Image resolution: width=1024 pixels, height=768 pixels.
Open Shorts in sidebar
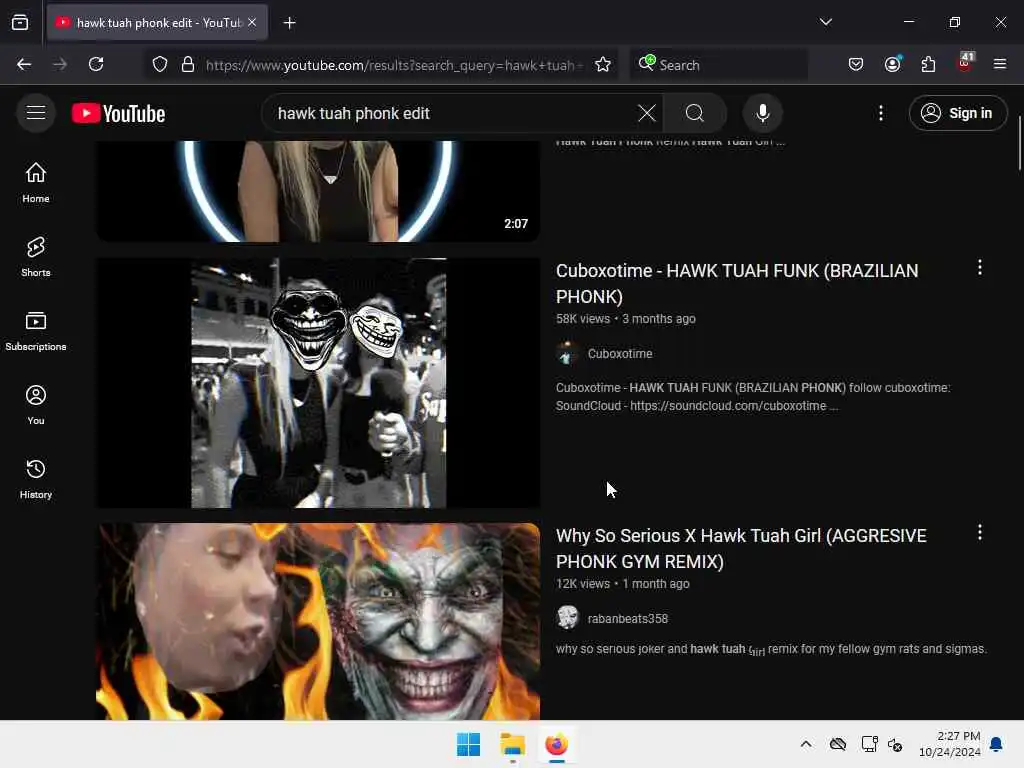pyautogui.click(x=36, y=257)
